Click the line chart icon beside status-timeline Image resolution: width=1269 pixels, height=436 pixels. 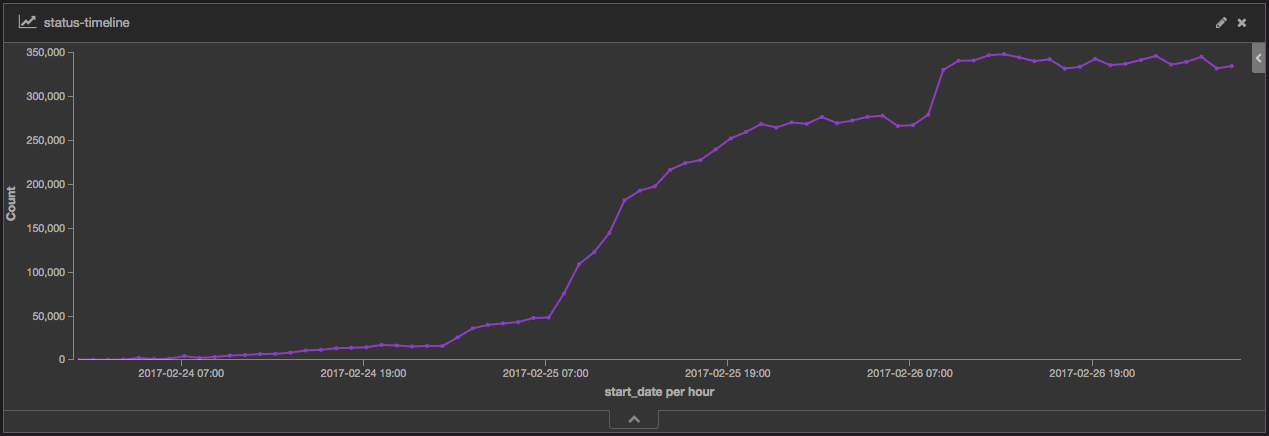coord(28,22)
